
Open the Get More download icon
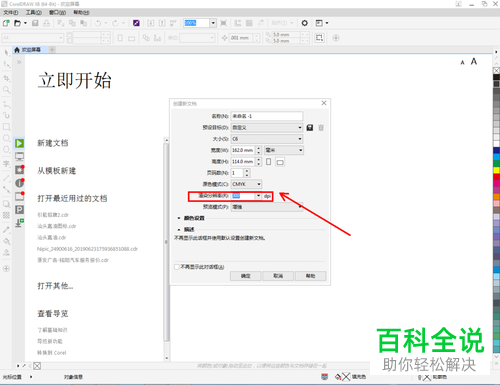[x=19, y=223]
